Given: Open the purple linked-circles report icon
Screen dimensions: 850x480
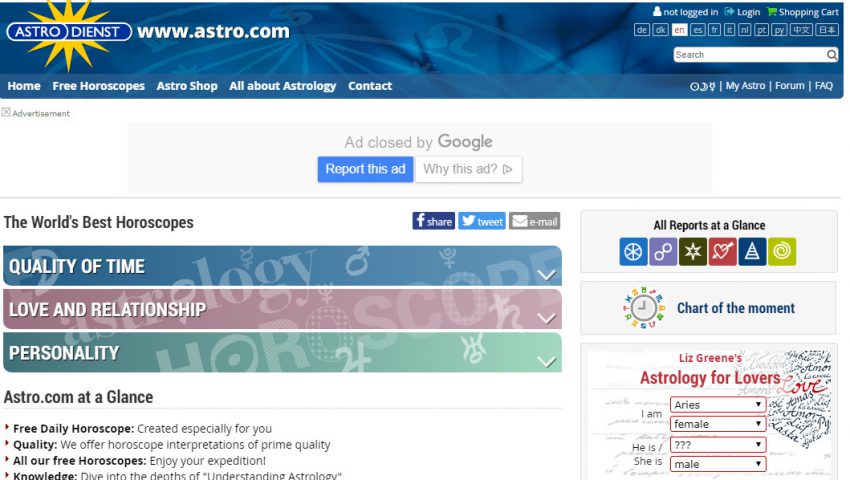Looking at the screenshot, I should click(x=663, y=252).
